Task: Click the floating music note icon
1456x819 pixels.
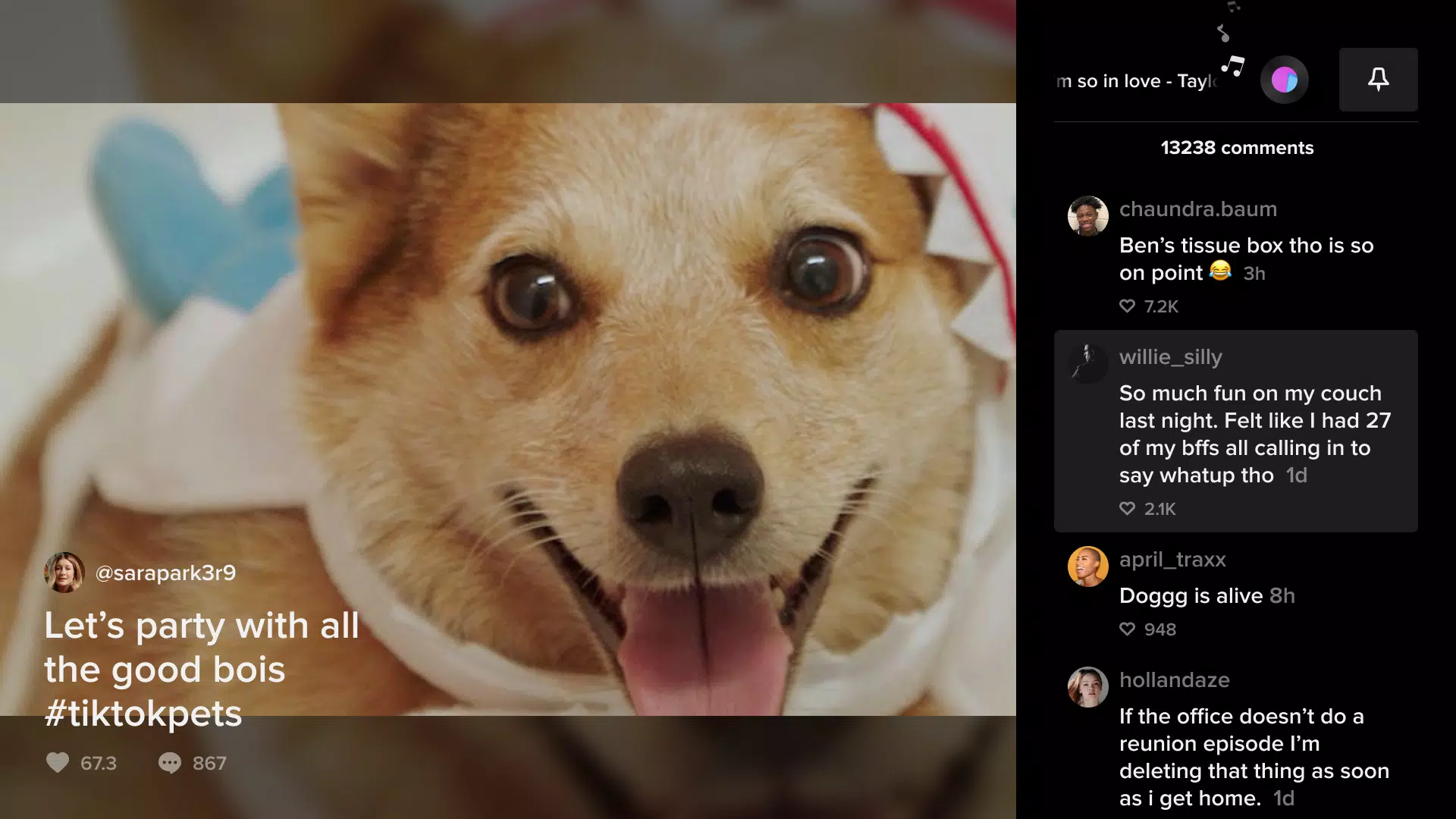Action: point(1232,63)
